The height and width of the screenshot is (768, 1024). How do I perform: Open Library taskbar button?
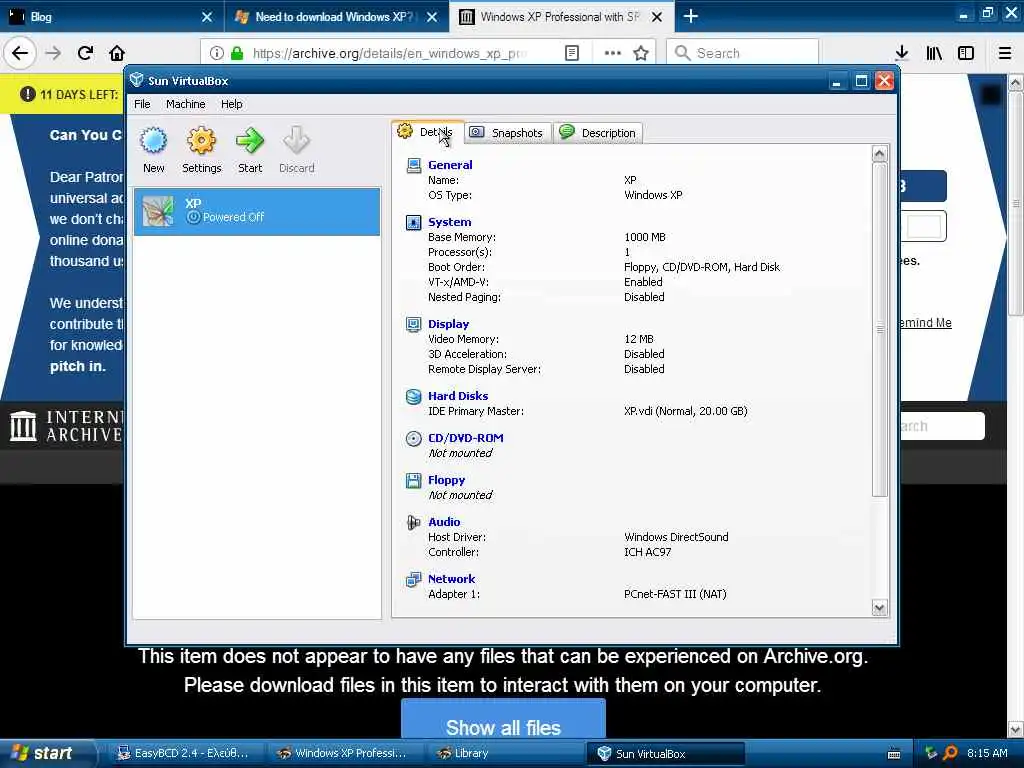[x=504, y=753]
